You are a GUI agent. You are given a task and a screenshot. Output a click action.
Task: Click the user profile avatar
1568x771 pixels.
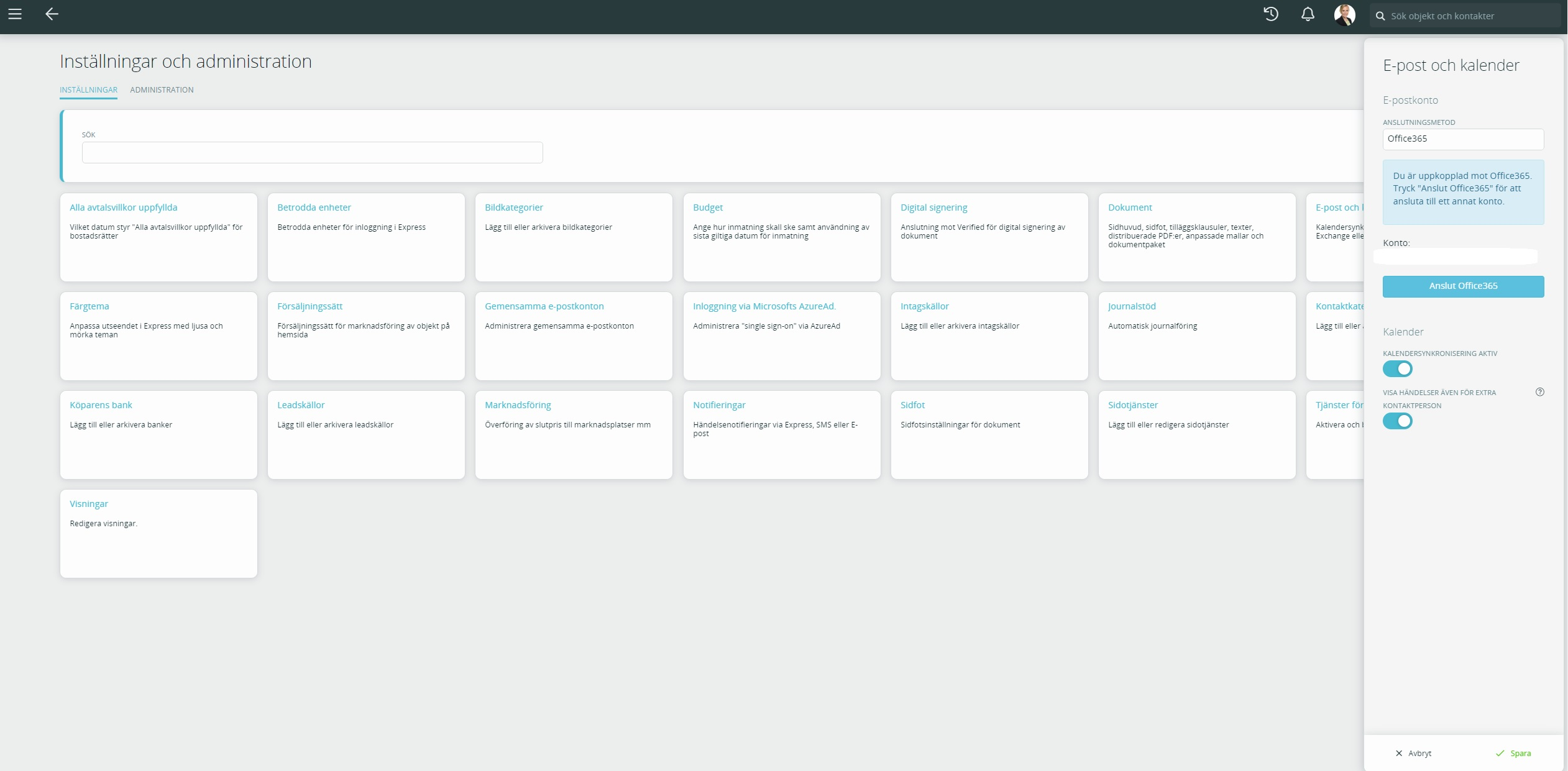[x=1344, y=15]
